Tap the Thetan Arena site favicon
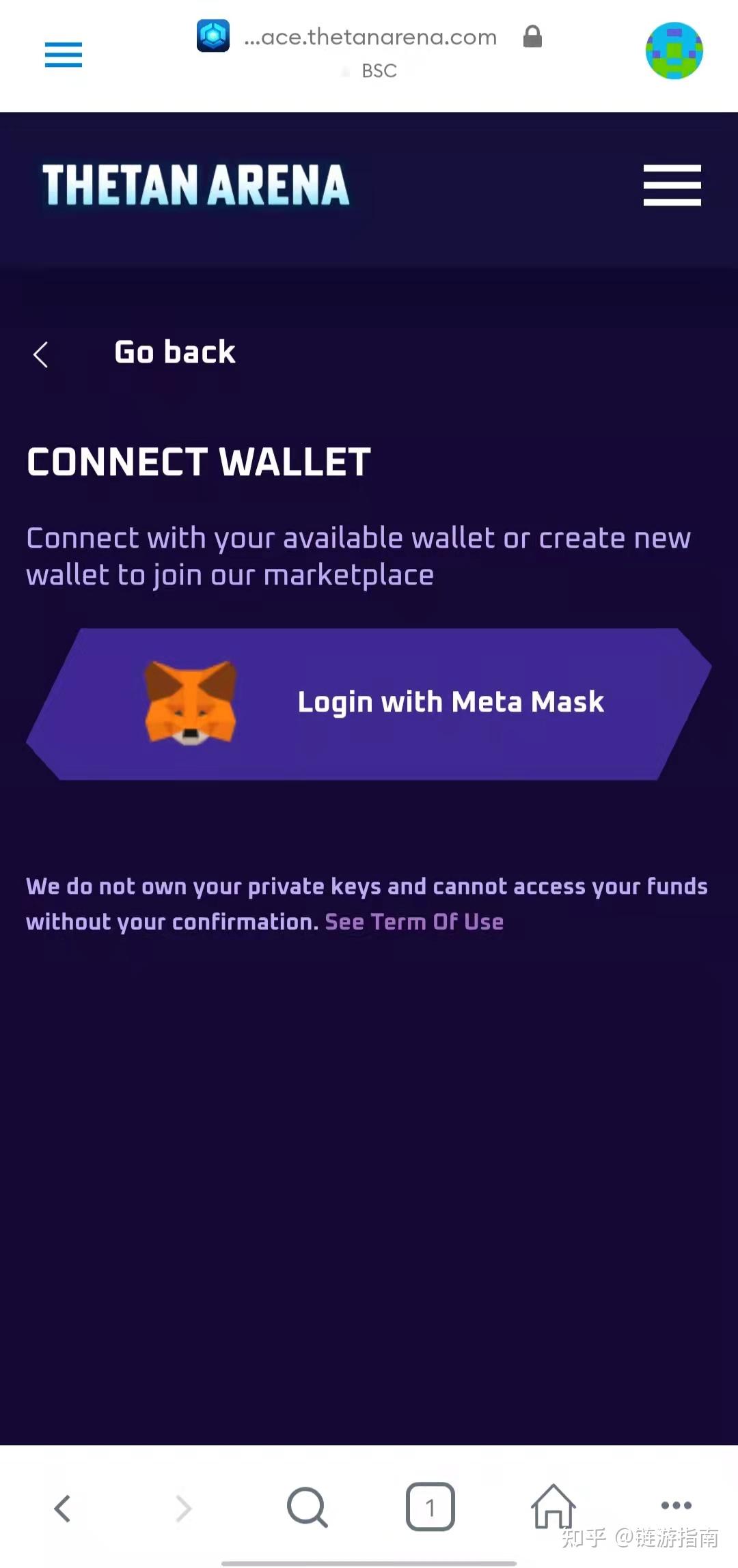738x1568 pixels. (x=213, y=36)
